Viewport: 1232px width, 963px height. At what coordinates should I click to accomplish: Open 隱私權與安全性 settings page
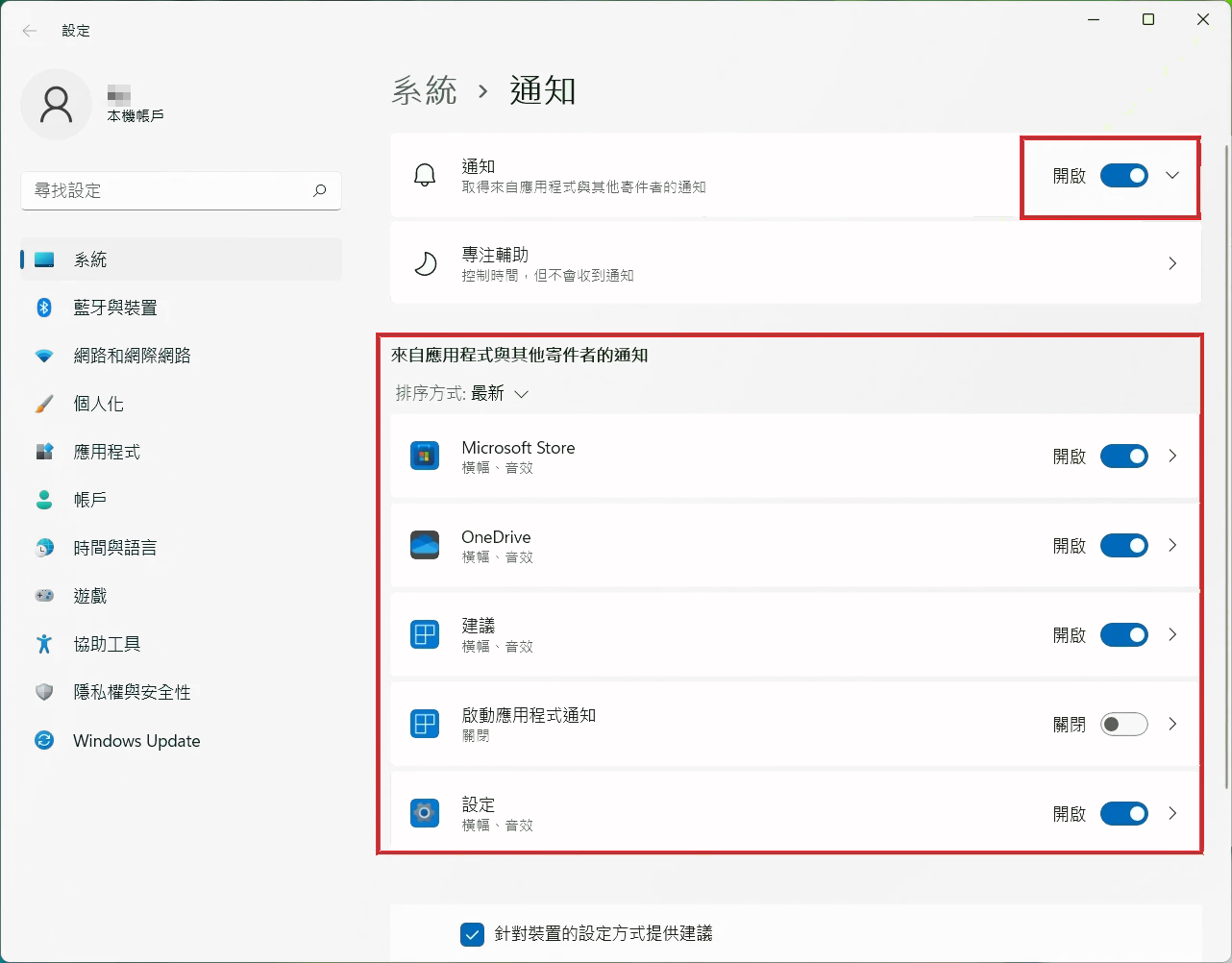(181, 692)
